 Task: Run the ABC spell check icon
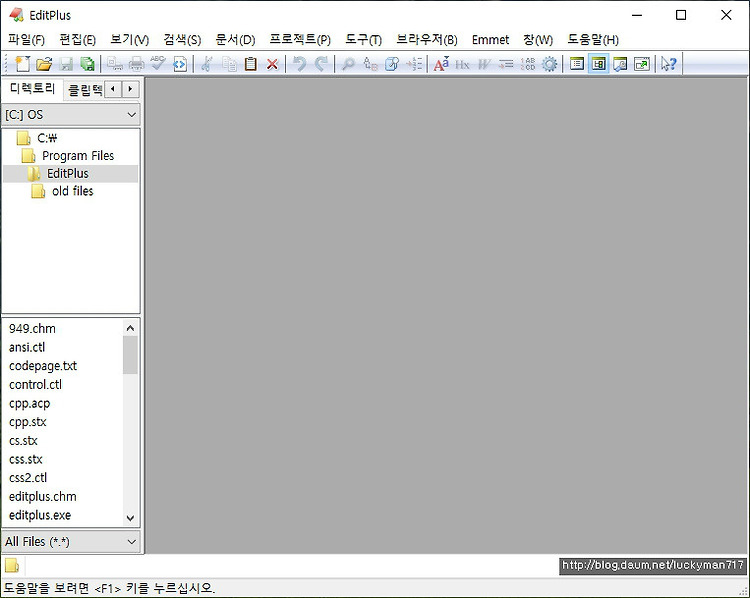click(x=158, y=64)
